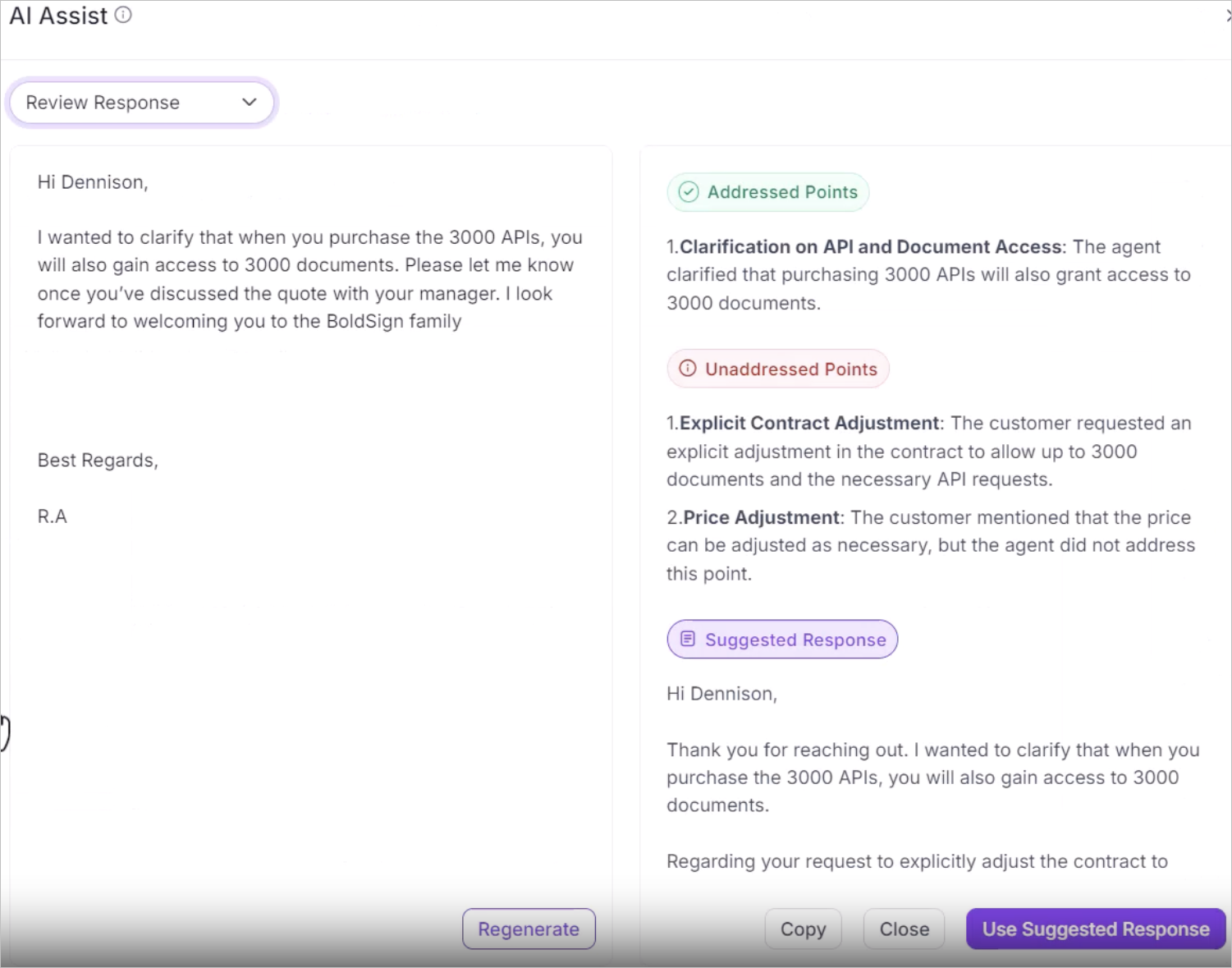Click the Regenerate button
Image resolution: width=1232 pixels, height=968 pixels.
[529, 929]
